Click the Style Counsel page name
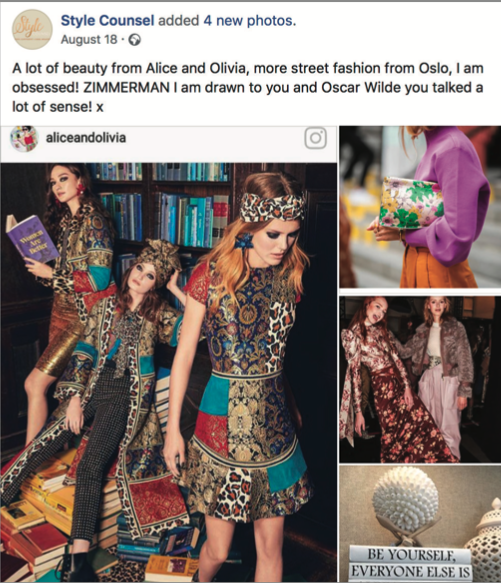This screenshot has height=583, width=501. pos(107,20)
